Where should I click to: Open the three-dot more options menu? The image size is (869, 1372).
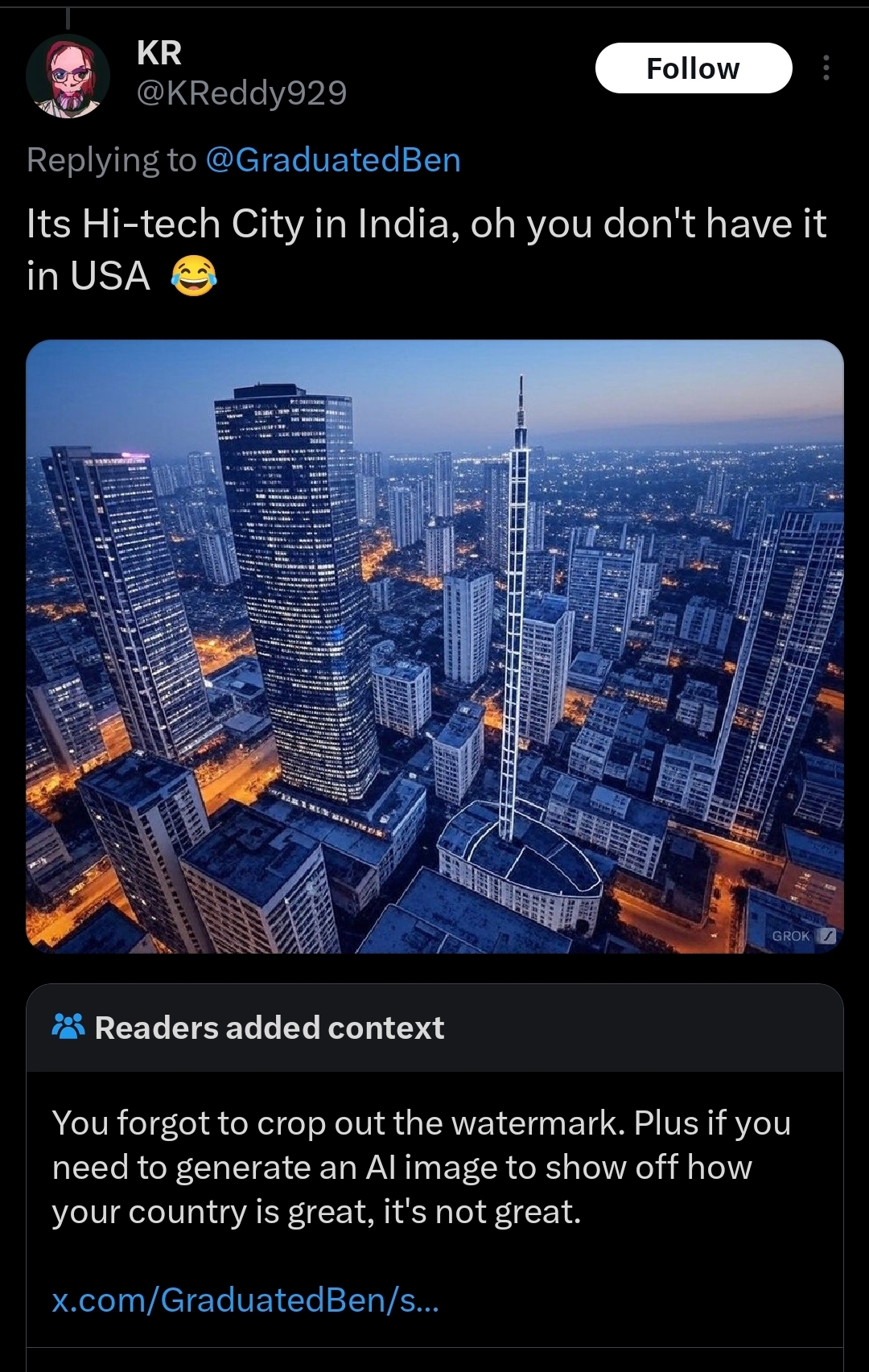point(826,68)
